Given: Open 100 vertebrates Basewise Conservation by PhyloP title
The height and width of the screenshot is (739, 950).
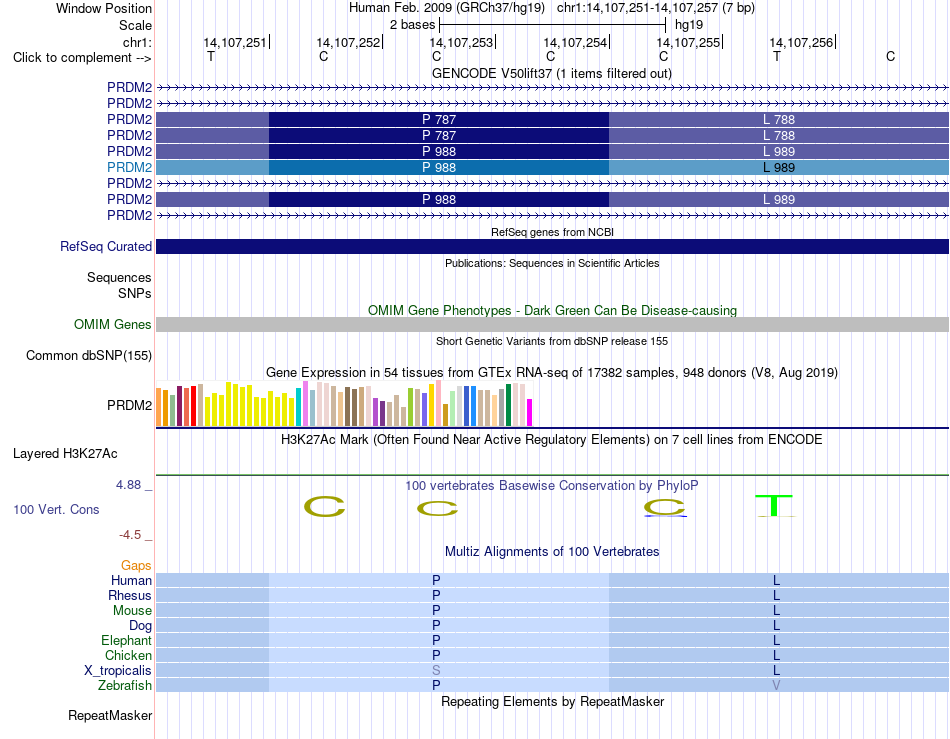Looking at the screenshot, I should tap(552, 485).
